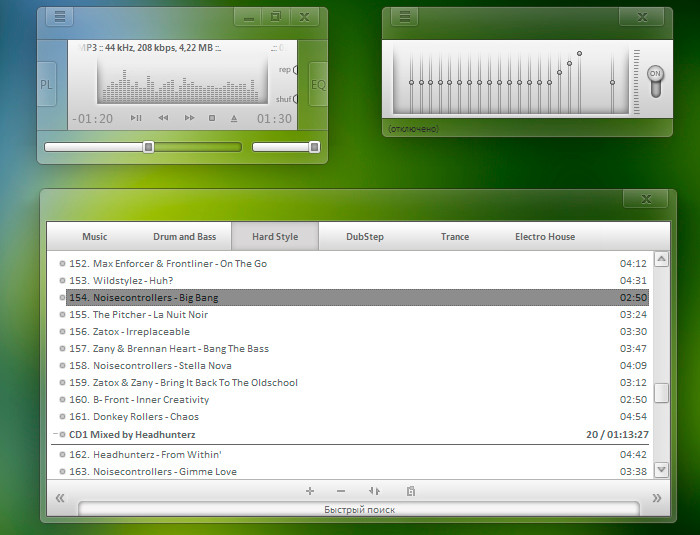The height and width of the screenshot is (535, 700).
Task: Click the track seek slider handle
Action: [x=148, y=147]
